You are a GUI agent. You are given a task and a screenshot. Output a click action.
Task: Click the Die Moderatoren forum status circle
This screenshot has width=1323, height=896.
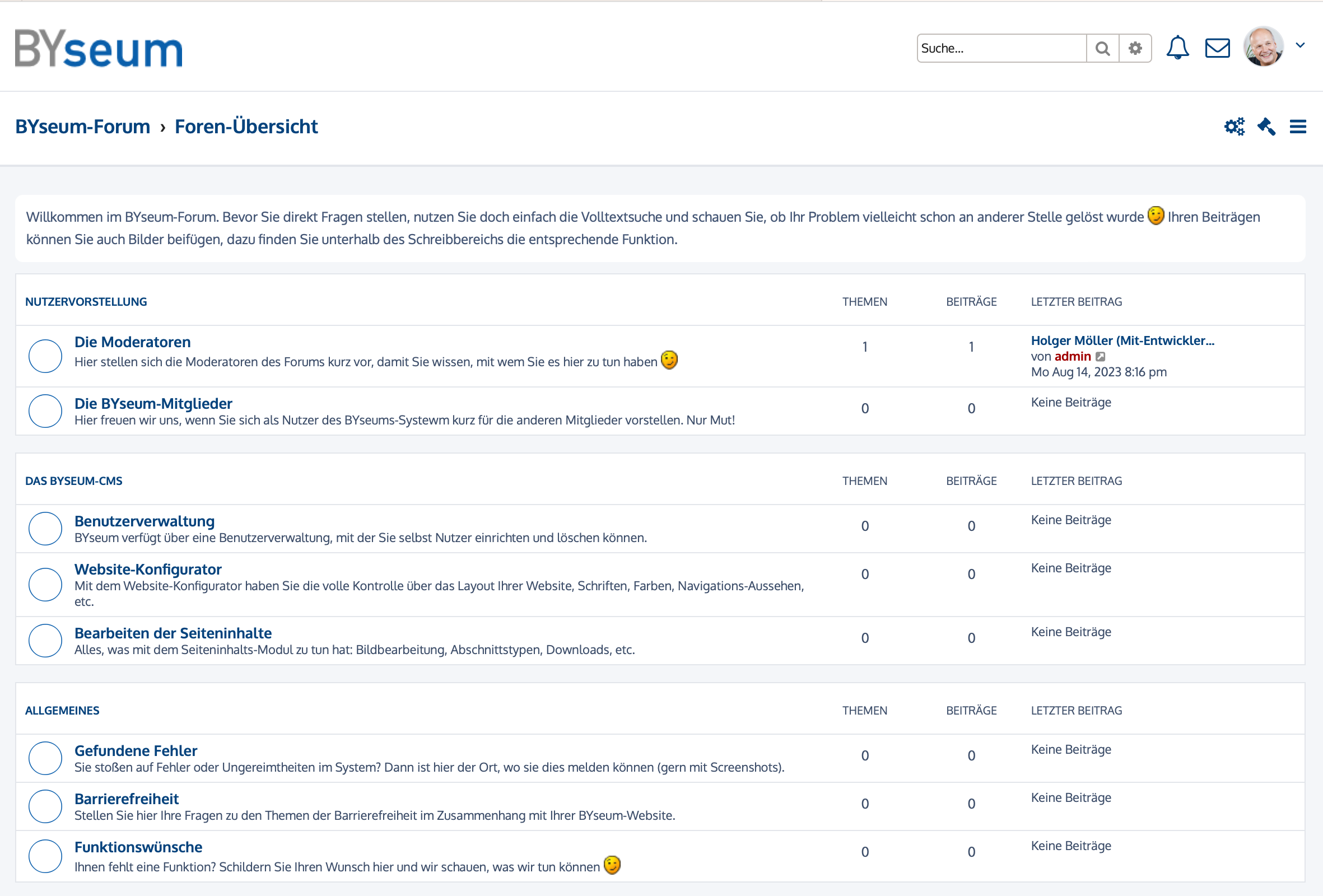45,356
